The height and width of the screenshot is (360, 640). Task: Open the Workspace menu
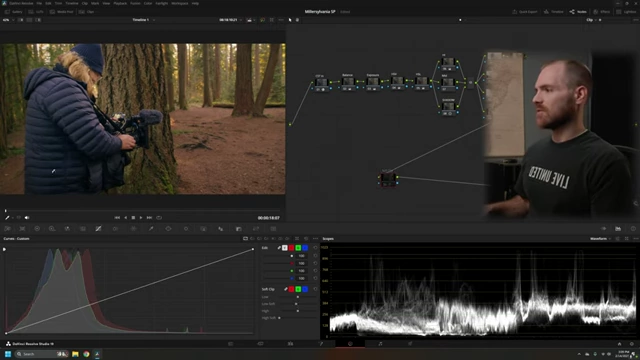(x=180, y=3)
